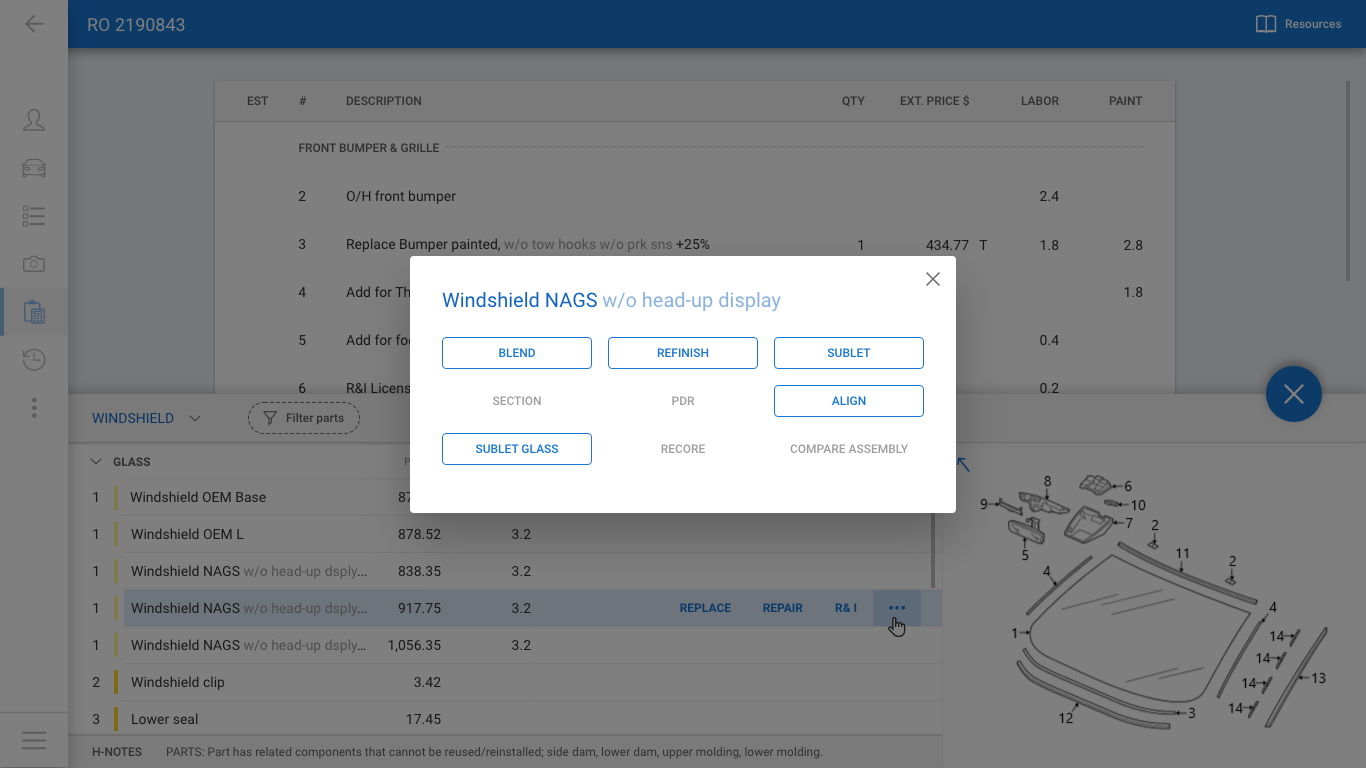Open the customer profile sidebar icon
This screenshot has height=768, width=1366.
34,120
